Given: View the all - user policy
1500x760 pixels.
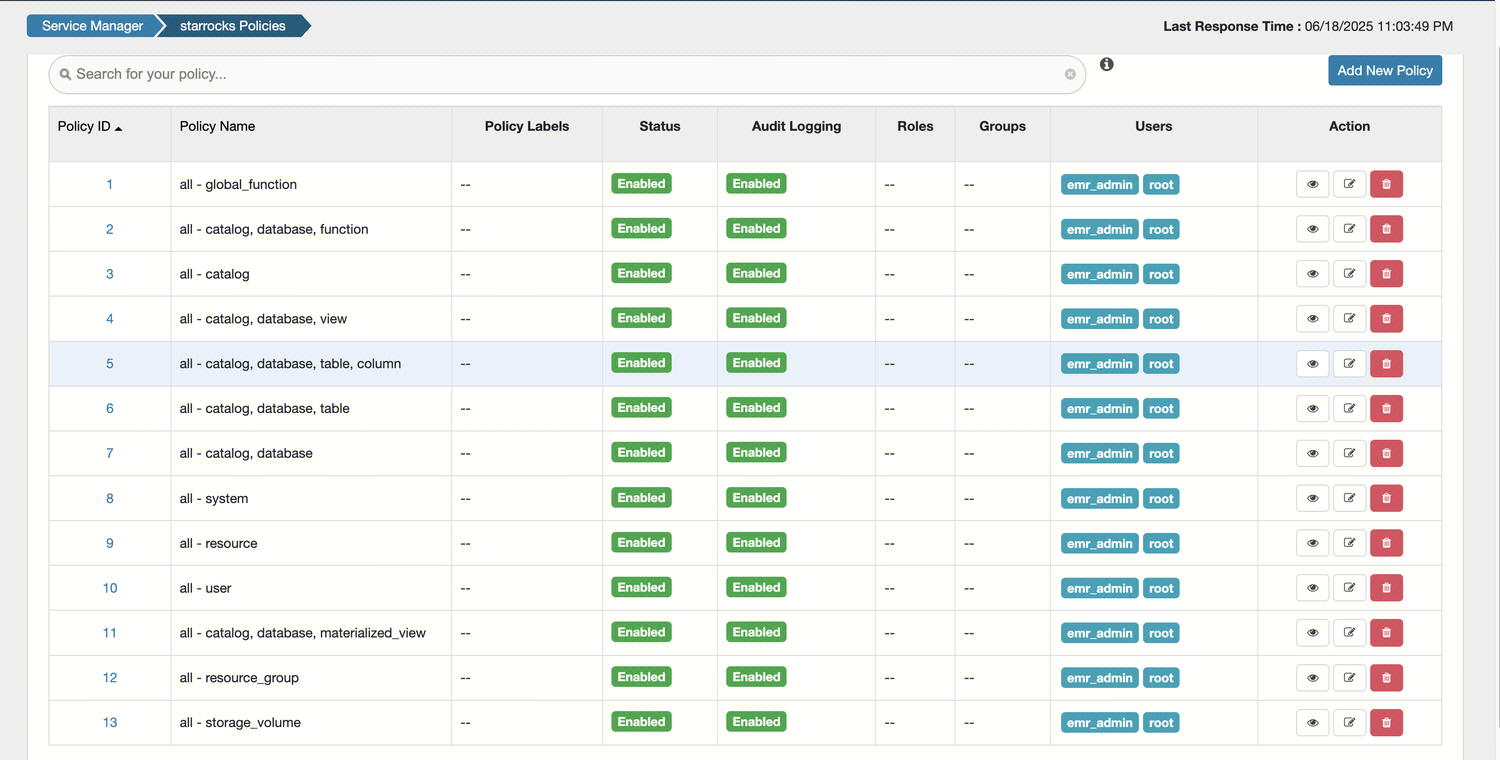Looking at the screenshot, I should (x=1312, y=588).
